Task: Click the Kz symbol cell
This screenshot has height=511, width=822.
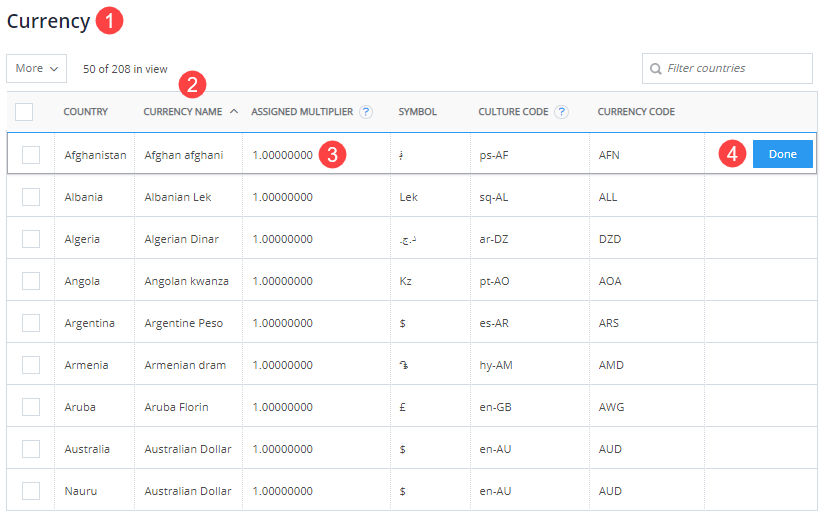Action: (405, 281)
